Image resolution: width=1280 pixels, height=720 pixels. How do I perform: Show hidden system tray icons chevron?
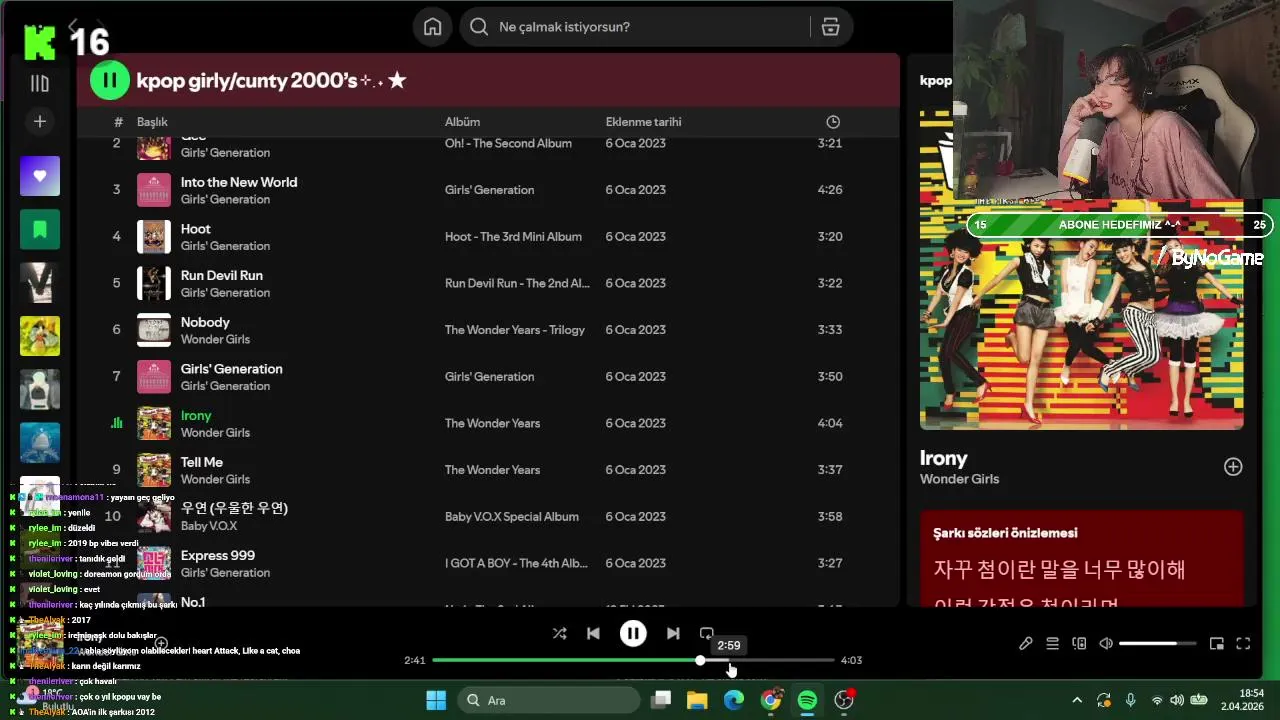coord(1077,701)
